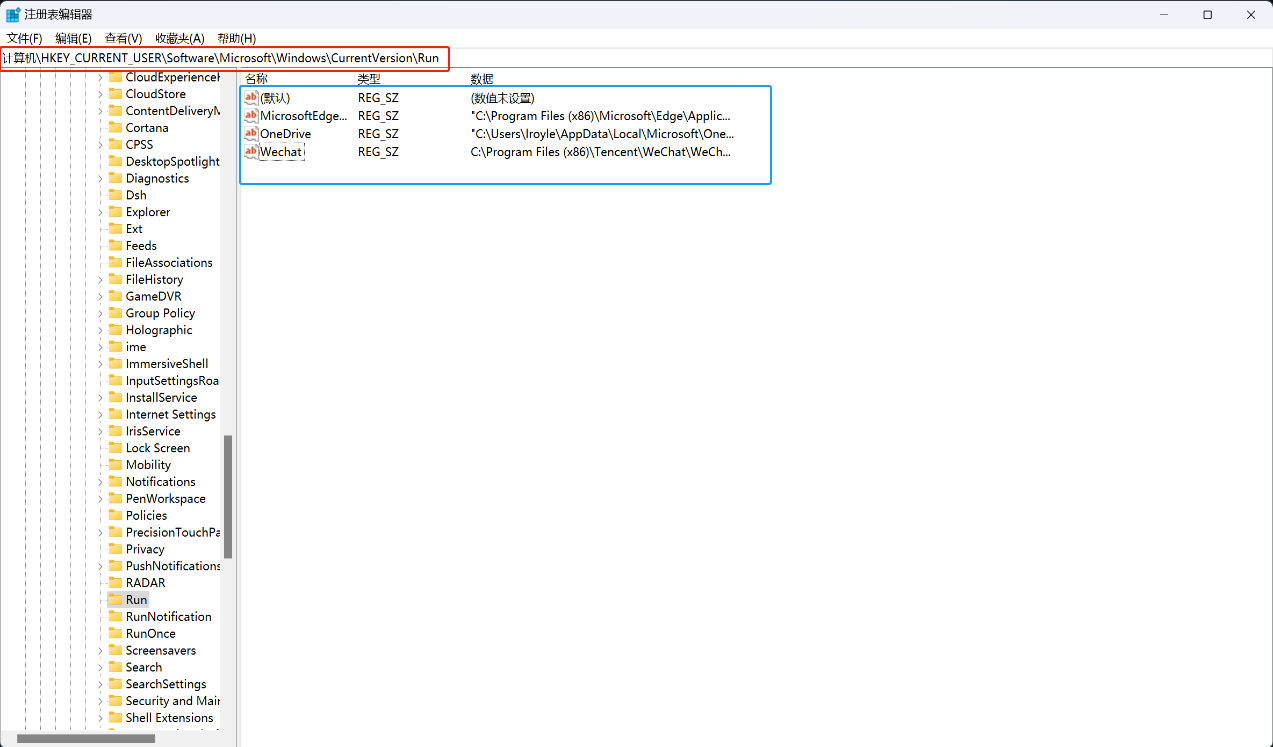Click the Registry Editor app icon in title bar
1273x747 pixels.
tap(13, 14)
